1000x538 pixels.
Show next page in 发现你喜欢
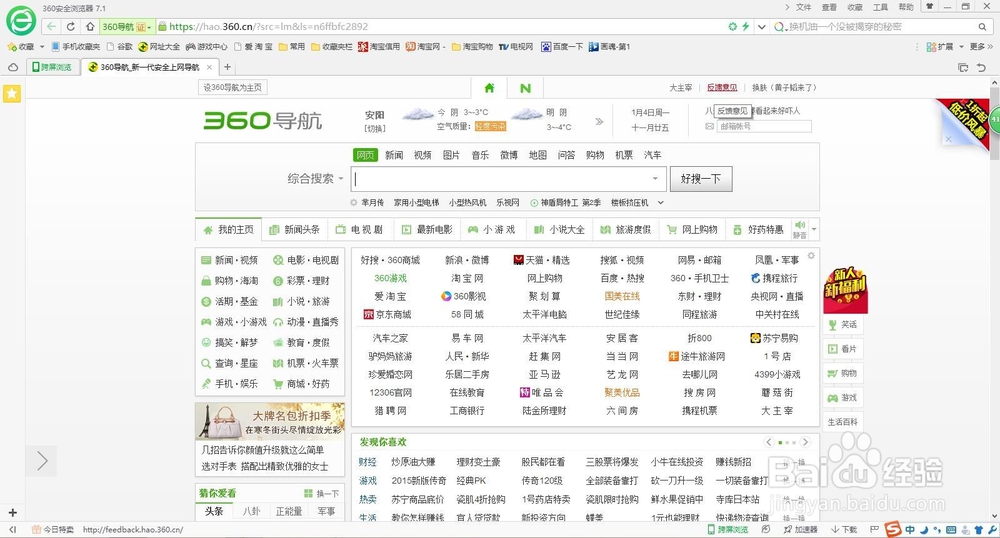(805, 442)
